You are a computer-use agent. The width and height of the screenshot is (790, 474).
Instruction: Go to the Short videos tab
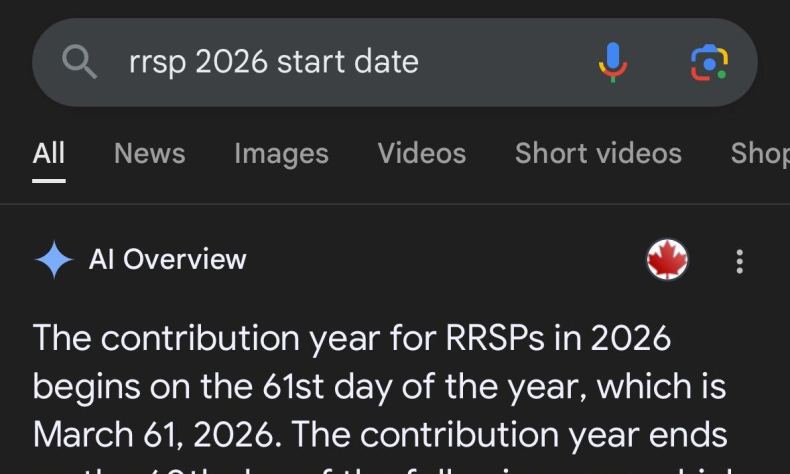click(598, 153)
